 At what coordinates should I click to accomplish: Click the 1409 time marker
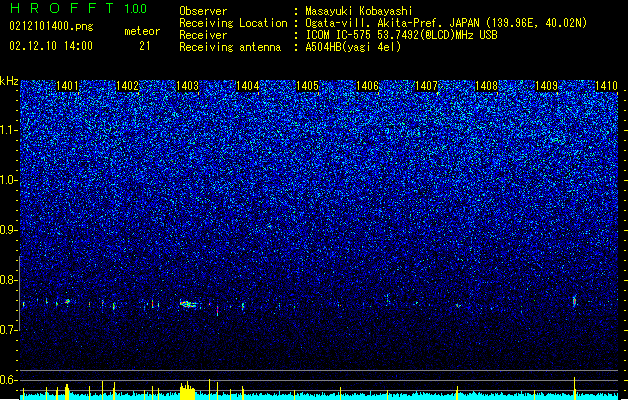coord(546,86)
